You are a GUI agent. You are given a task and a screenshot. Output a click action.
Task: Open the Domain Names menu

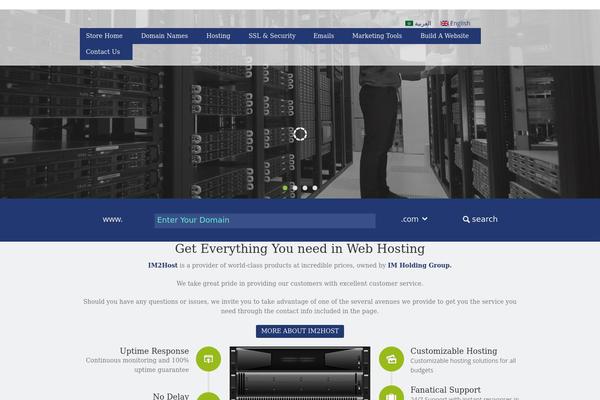pos(164,36)
